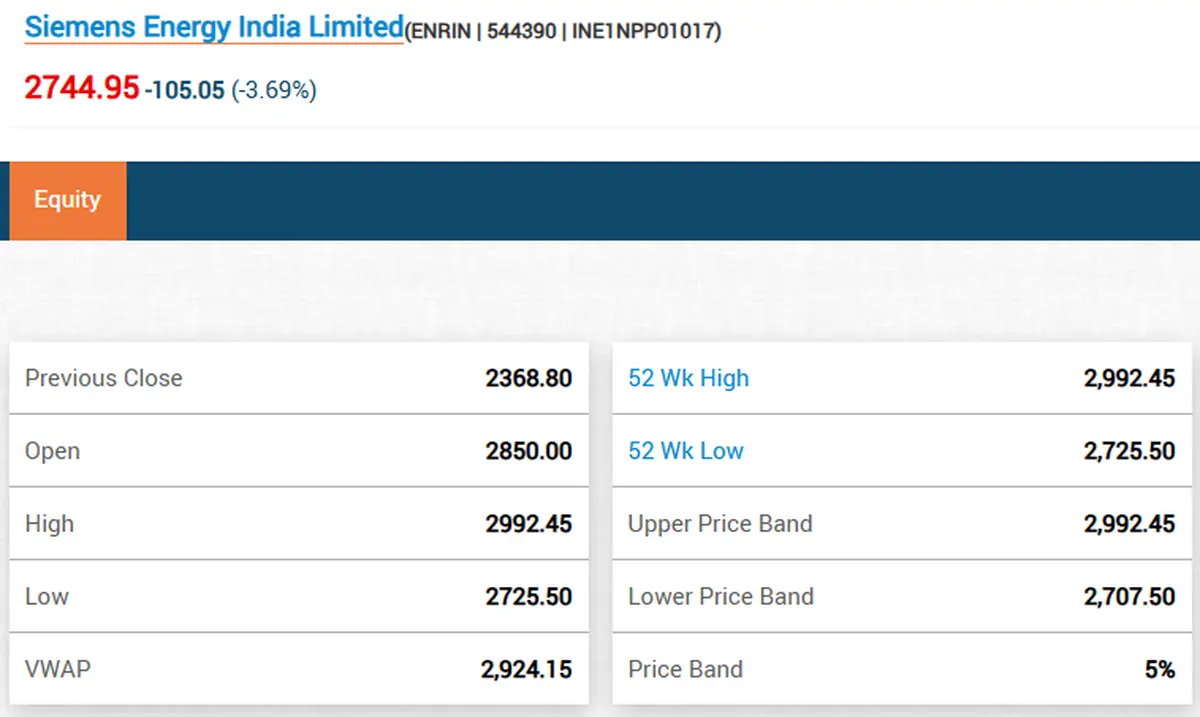Click the current price 2744.95
The height and width of the screenshot is (717, 1200).
(x=82, y=88)
